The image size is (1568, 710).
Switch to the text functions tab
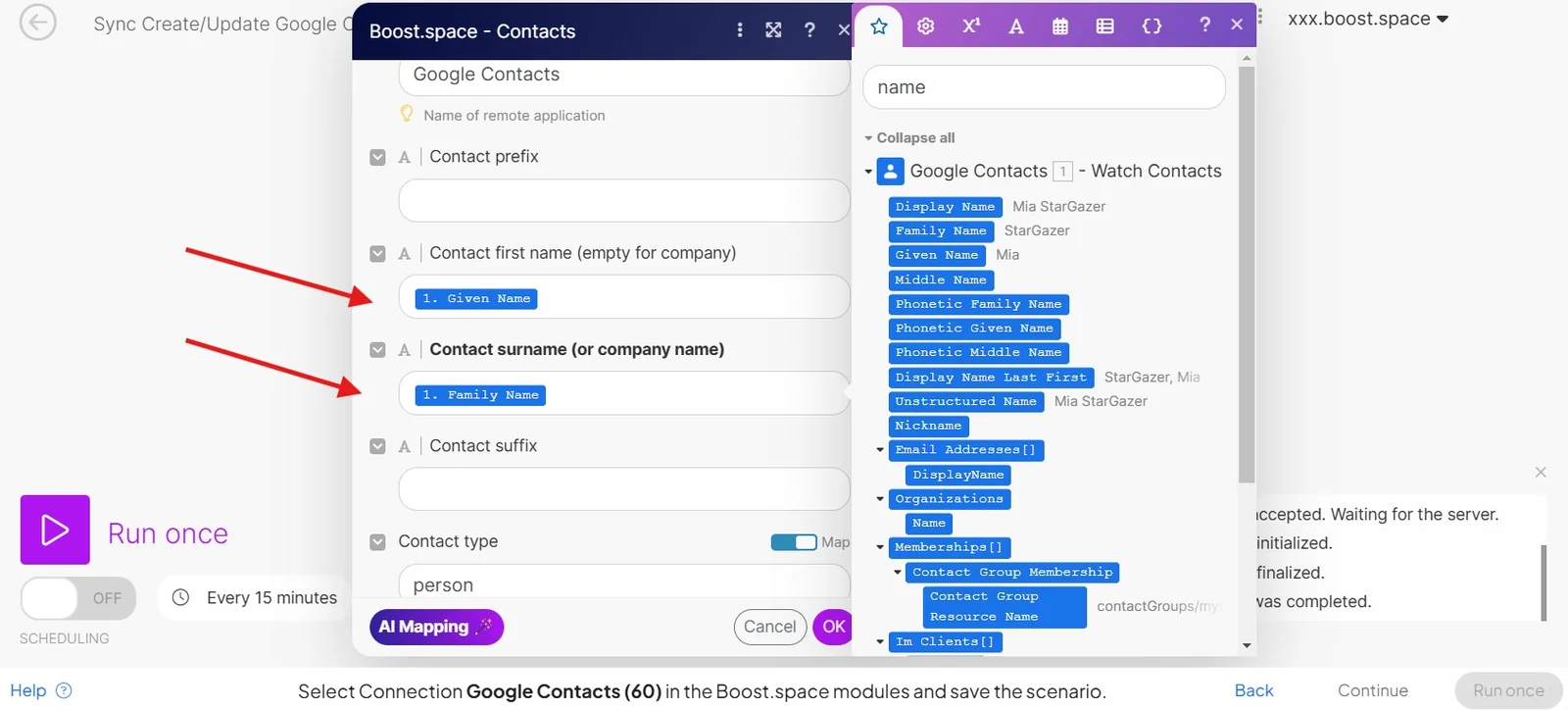tap(1016, 26)
